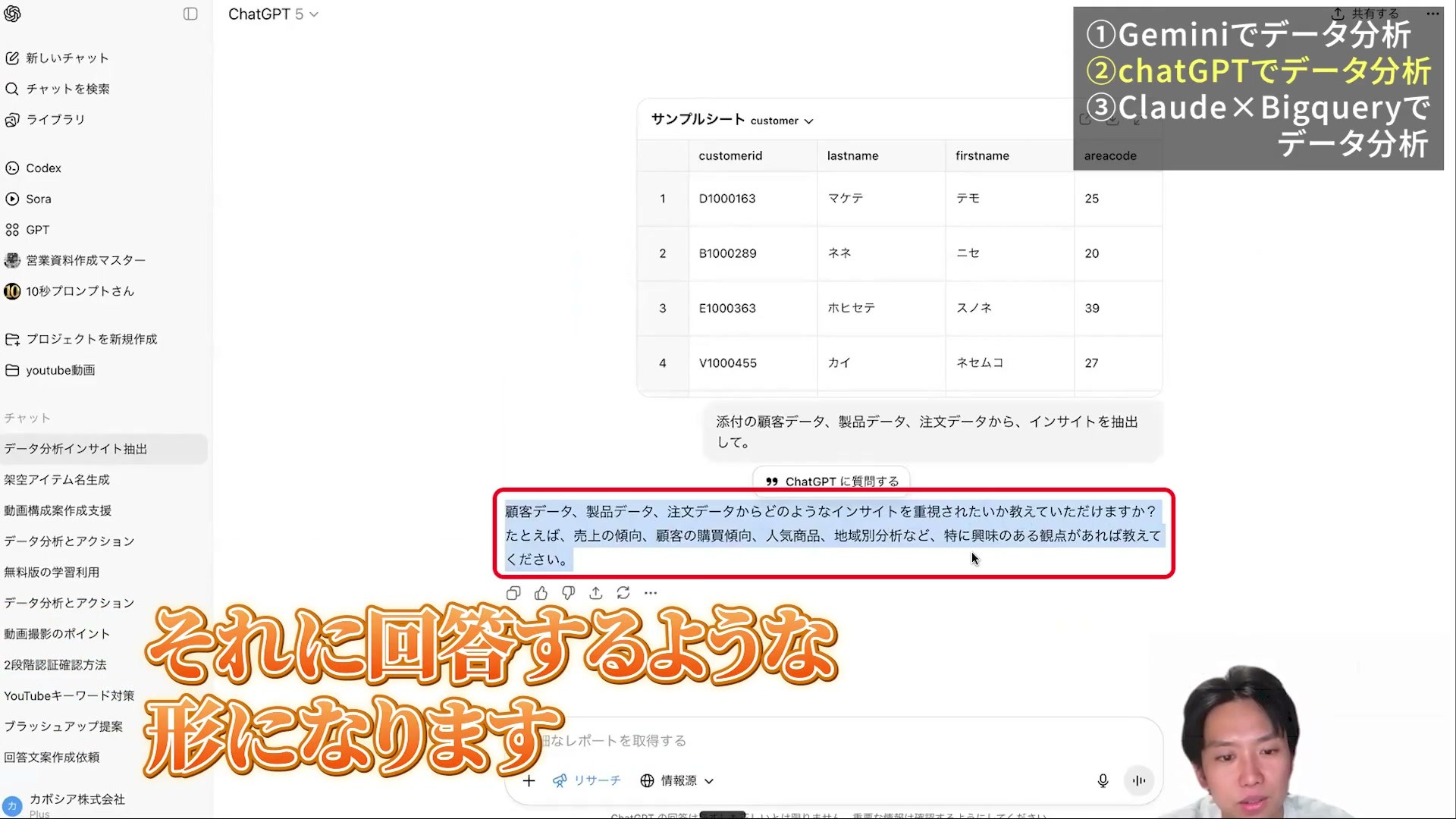Click the microphone dictation icon
This screenshot has width=1456, height=819.
pyautogui.click(x=1103, y=780)
